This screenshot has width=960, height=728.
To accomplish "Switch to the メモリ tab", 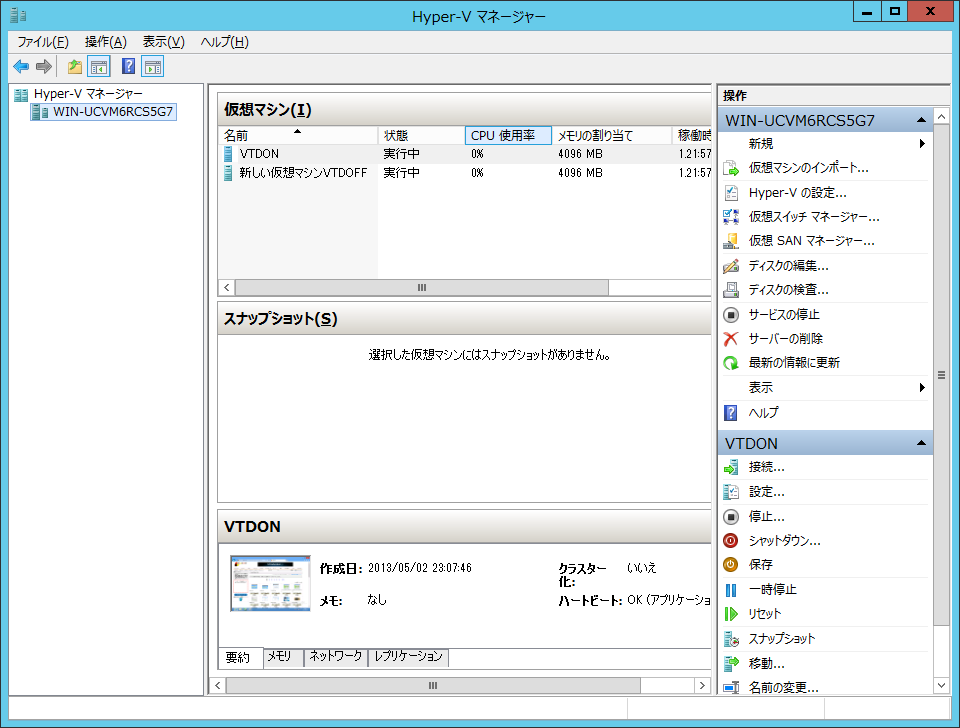I will [x=283, y=656].
